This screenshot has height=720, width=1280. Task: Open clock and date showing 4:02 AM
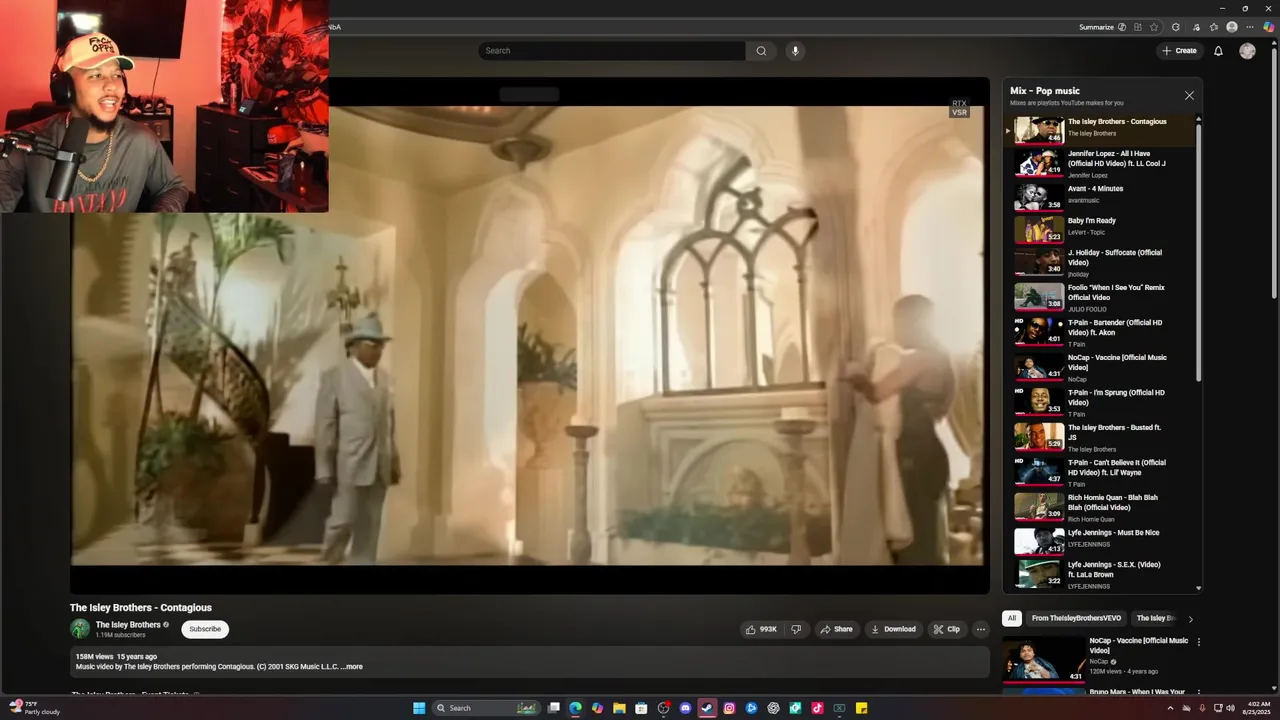click(x=1257, y=708)
